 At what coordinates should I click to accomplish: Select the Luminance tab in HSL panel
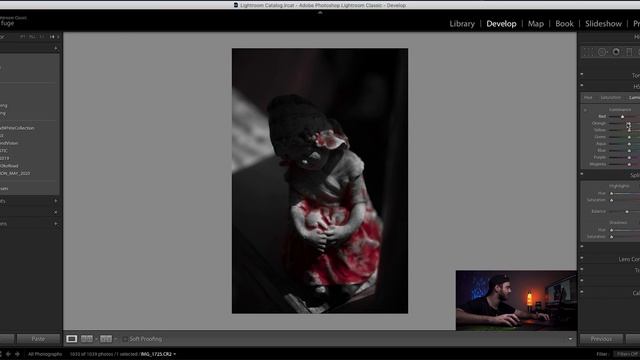pos(634,98)
